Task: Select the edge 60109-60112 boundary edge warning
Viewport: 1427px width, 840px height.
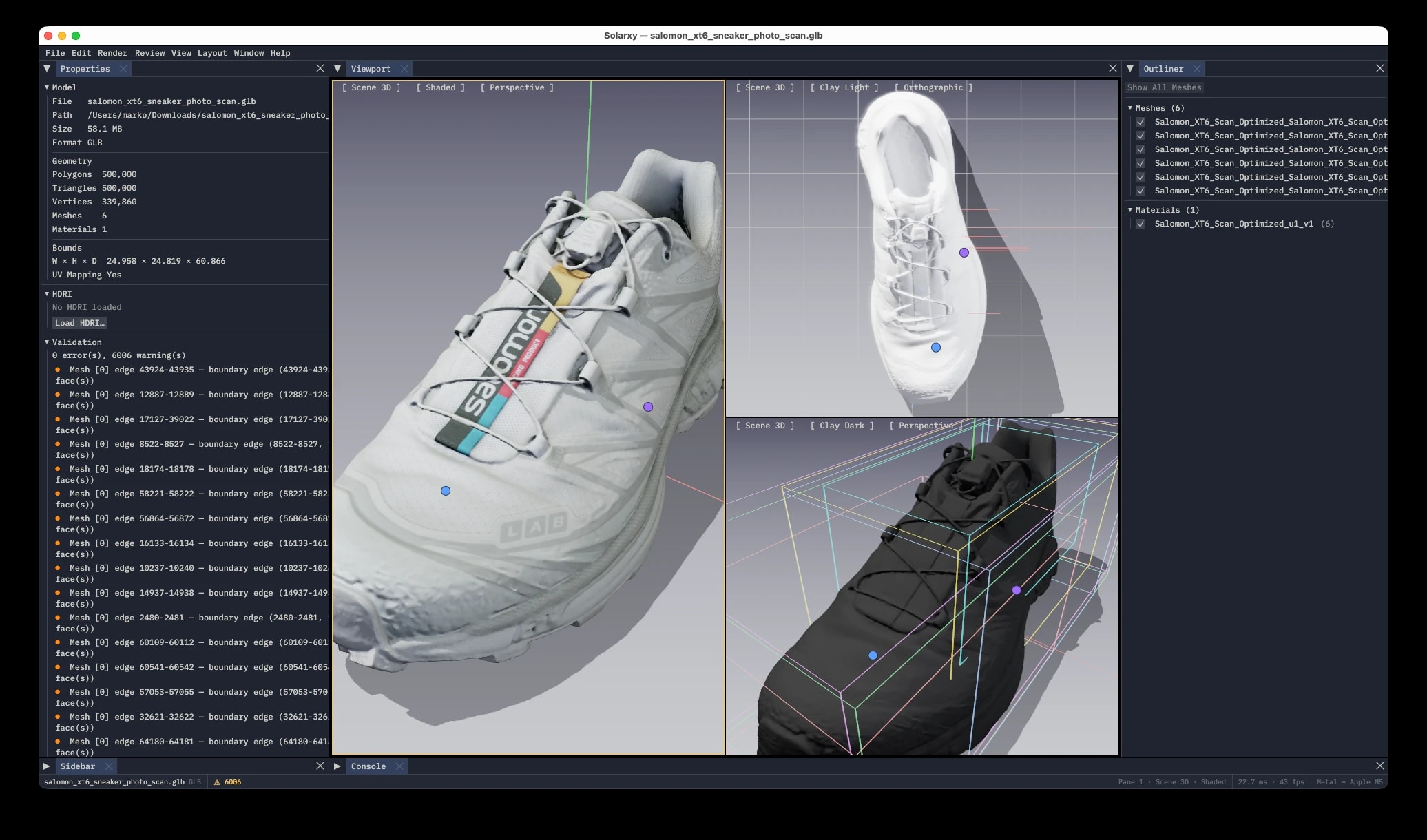Action: [191, 648]
